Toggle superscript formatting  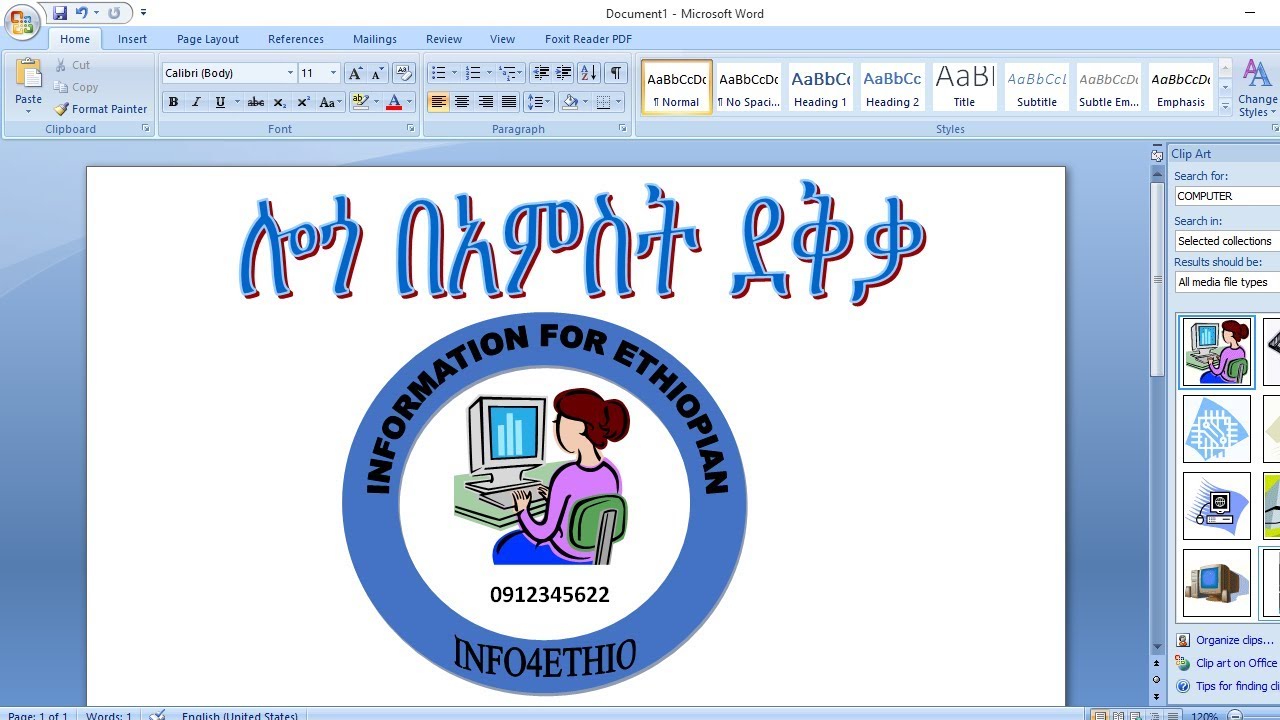(303, 102)
